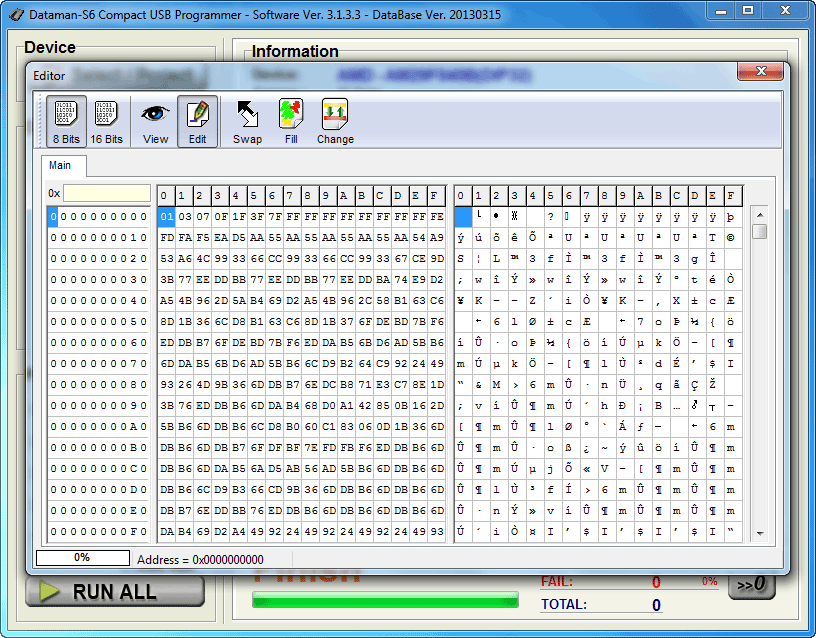Image resolution: width=816 pixels, height=638 pixels.
Task: Click the >>0 reset counter button
Action: point(750,584)
